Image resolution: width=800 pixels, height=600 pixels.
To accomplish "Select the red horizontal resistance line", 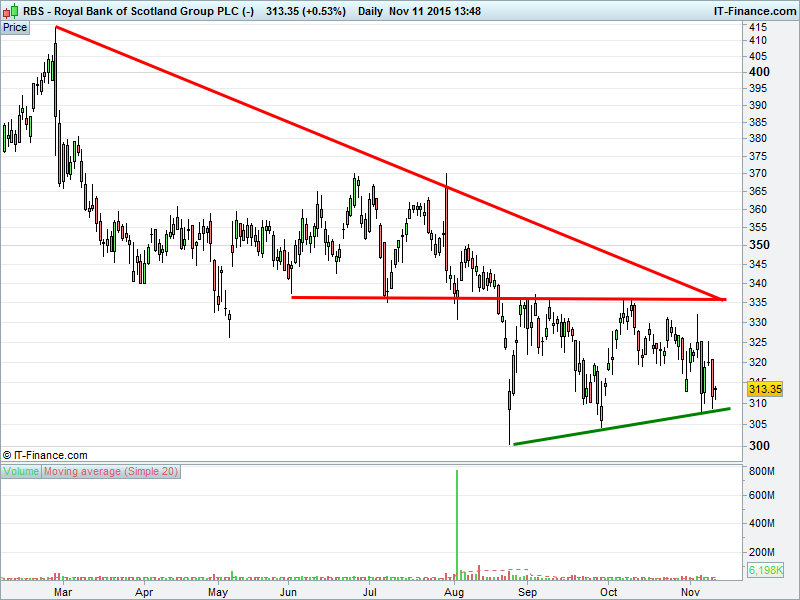I will tap(500, 298).
